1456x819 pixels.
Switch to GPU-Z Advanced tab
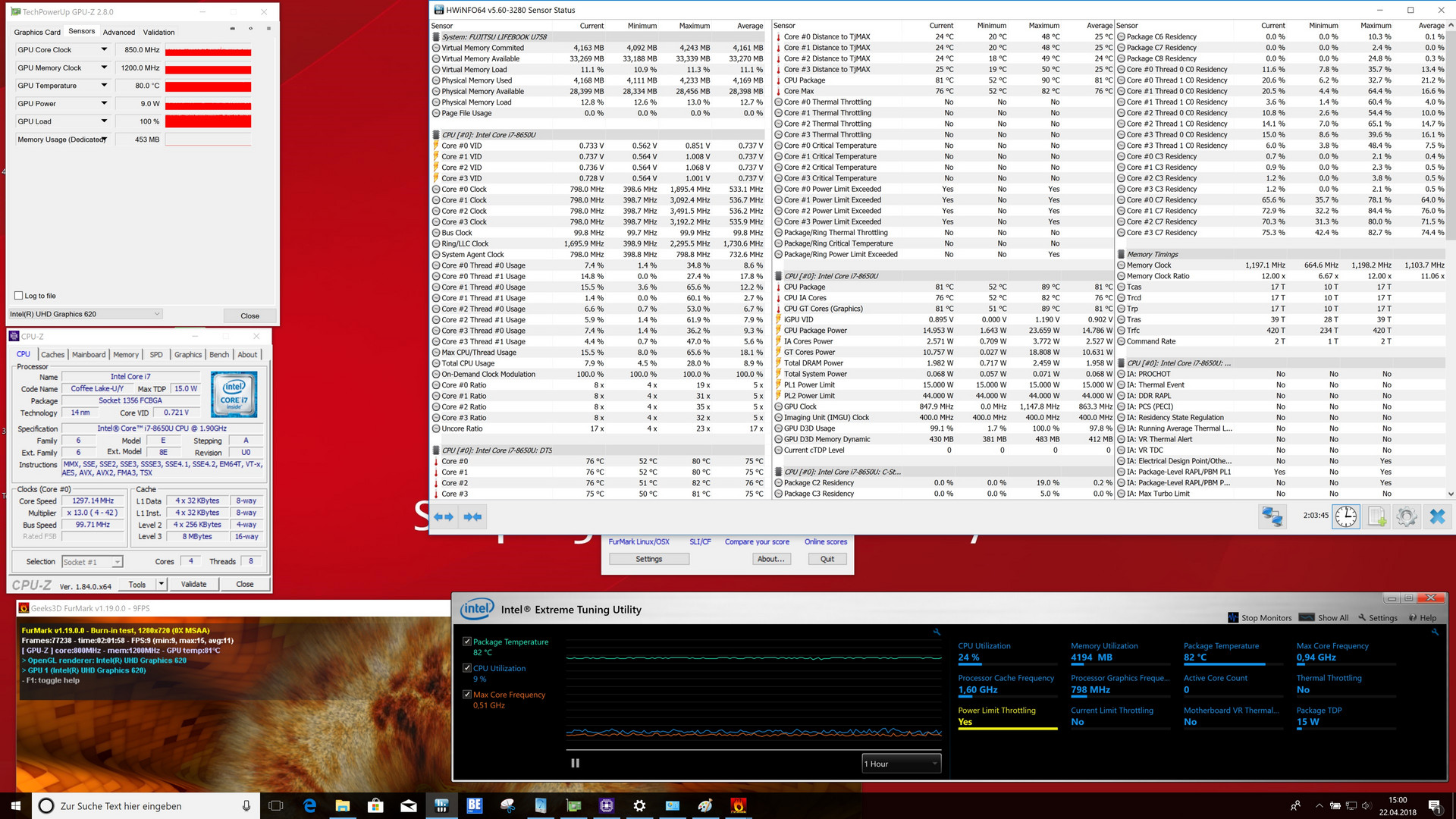point(119,32)
